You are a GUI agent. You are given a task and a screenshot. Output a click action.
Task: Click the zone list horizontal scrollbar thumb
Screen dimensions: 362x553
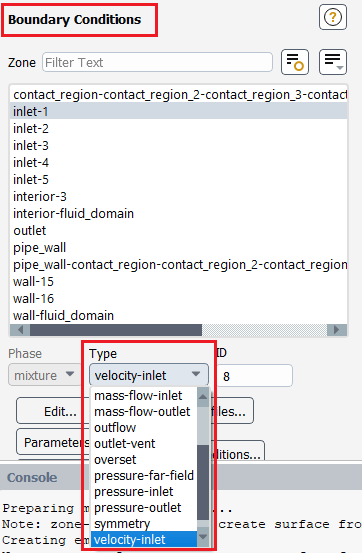coord(116,330)
